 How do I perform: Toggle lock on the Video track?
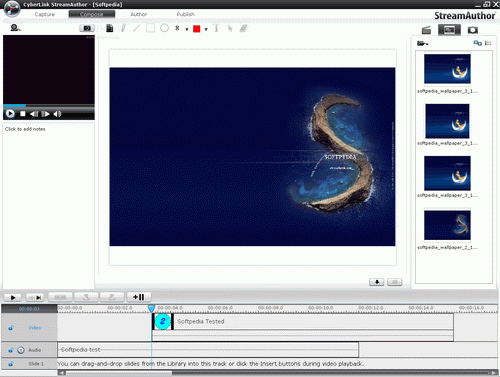coord(11,328)
